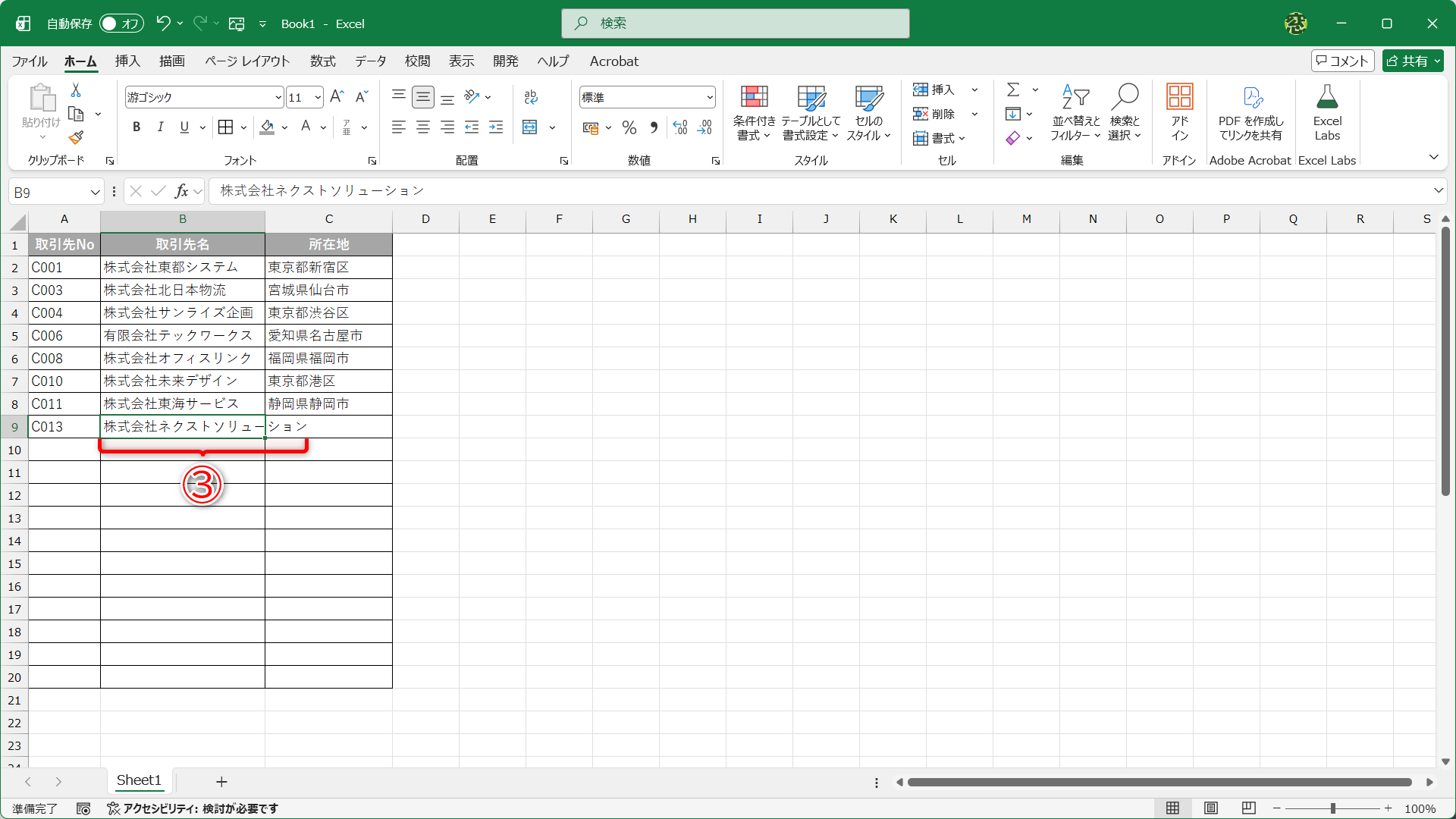
Task: Click the Format Painter brush icon
Action: click(x=76, y=138)
